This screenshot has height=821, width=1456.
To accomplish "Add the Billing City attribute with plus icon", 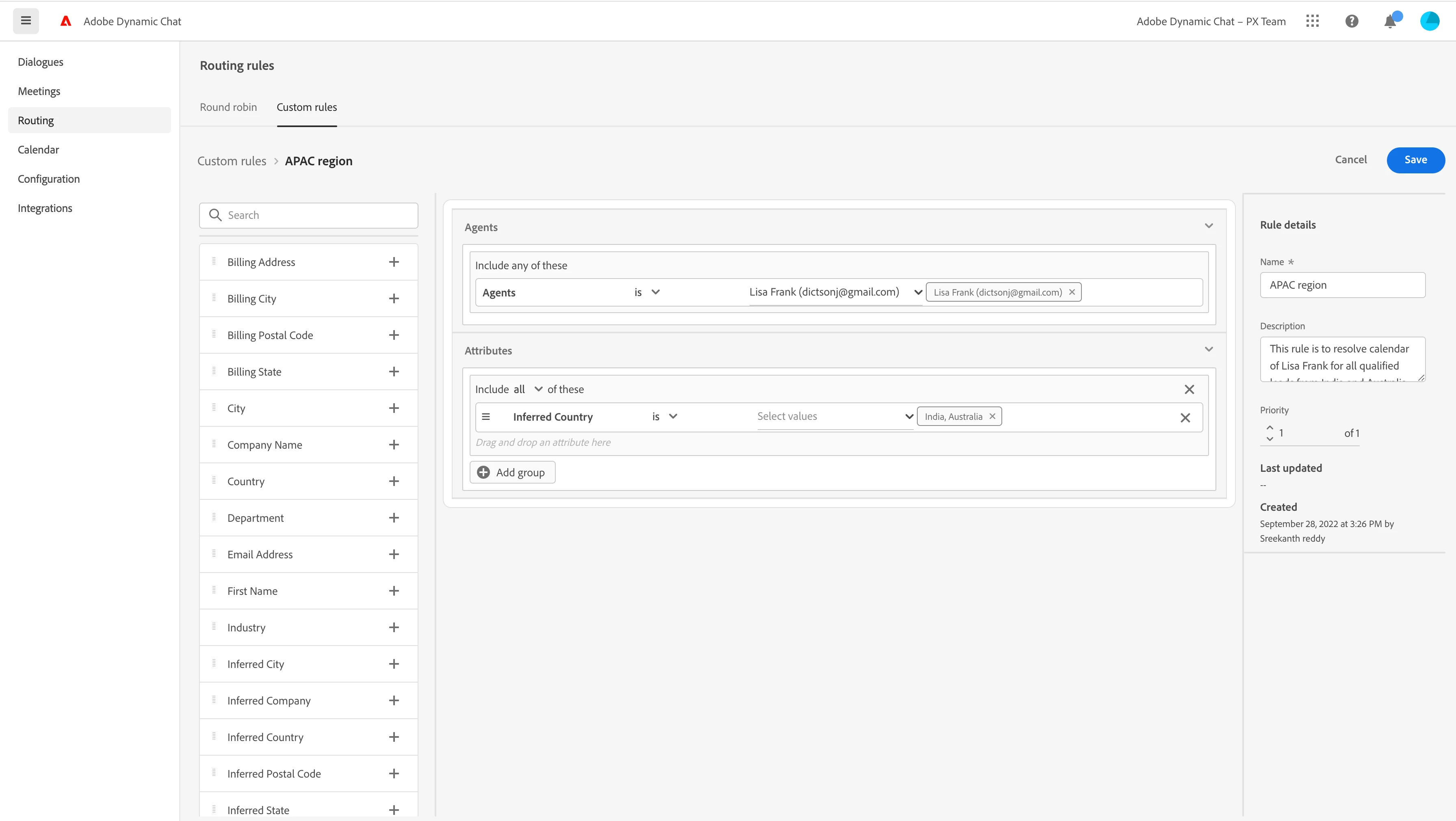I will 394,298.
